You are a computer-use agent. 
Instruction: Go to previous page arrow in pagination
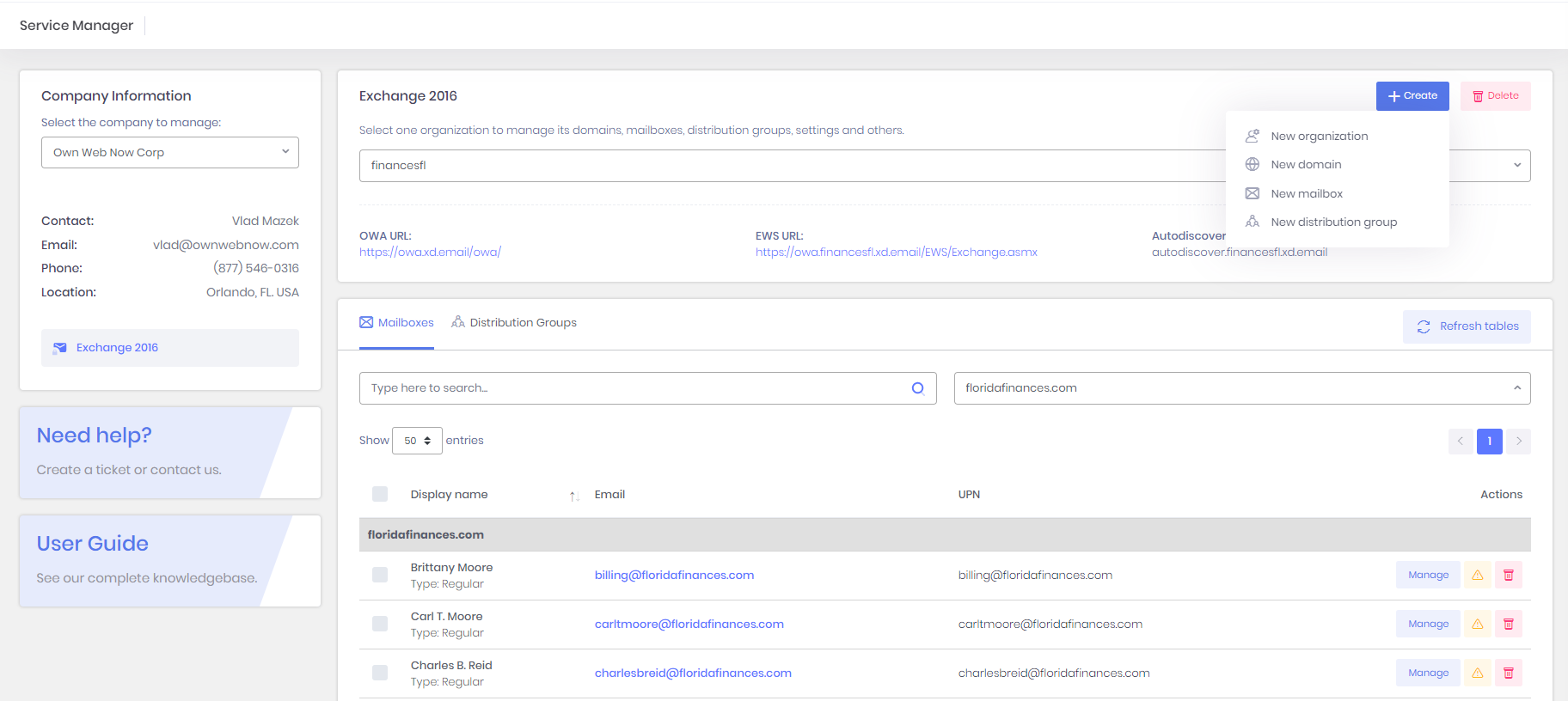click(1460, 441)
